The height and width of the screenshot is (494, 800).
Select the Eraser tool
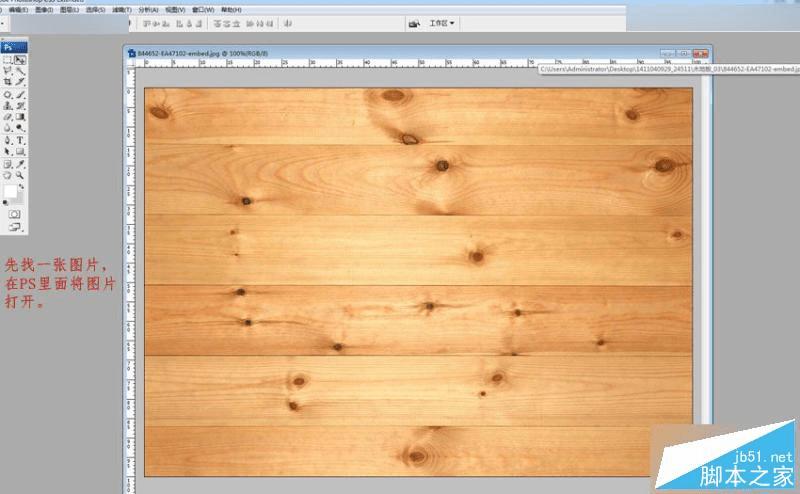click(x=8, y=117)
